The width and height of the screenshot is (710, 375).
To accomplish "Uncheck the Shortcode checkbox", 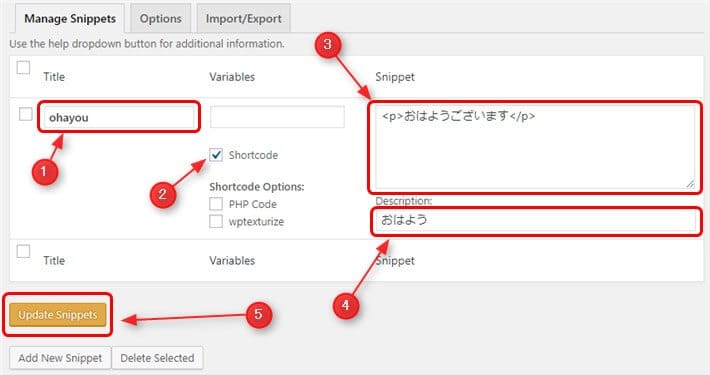I will [x=216, y=154].
